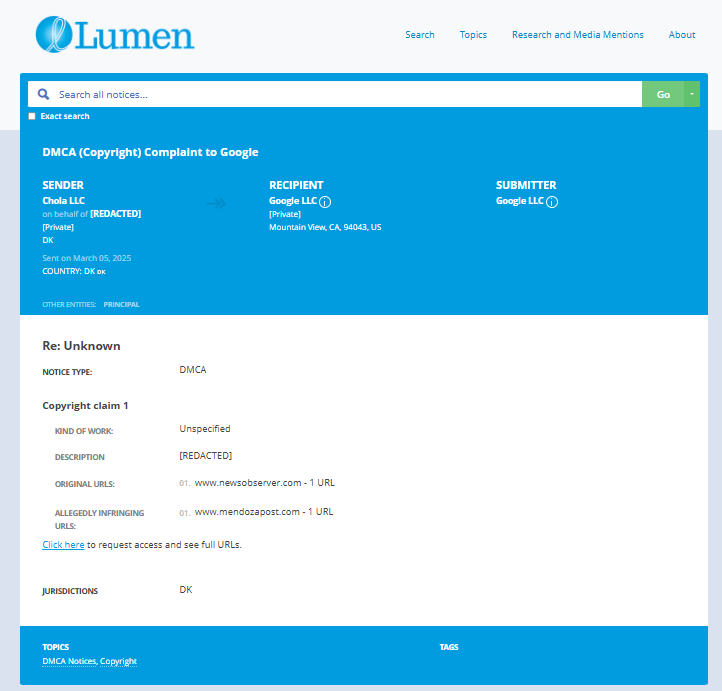Click the 'Click here' request access link

63,545
